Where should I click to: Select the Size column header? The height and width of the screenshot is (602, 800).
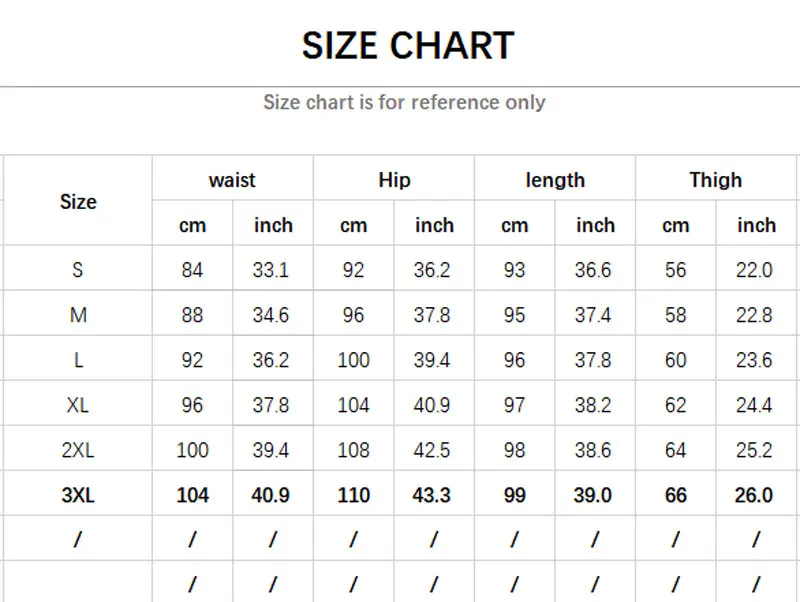pos(78,202)
